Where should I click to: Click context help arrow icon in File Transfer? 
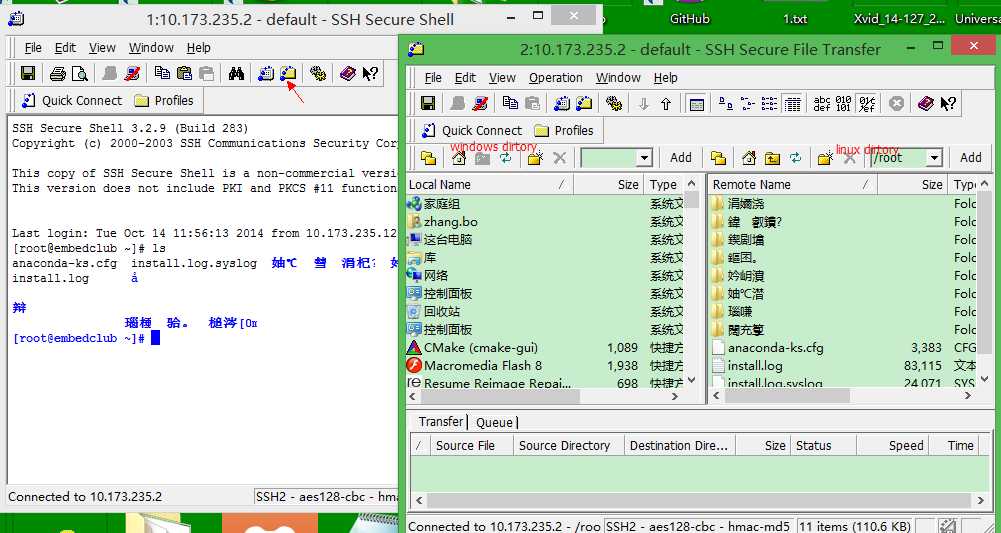[948, 103]
